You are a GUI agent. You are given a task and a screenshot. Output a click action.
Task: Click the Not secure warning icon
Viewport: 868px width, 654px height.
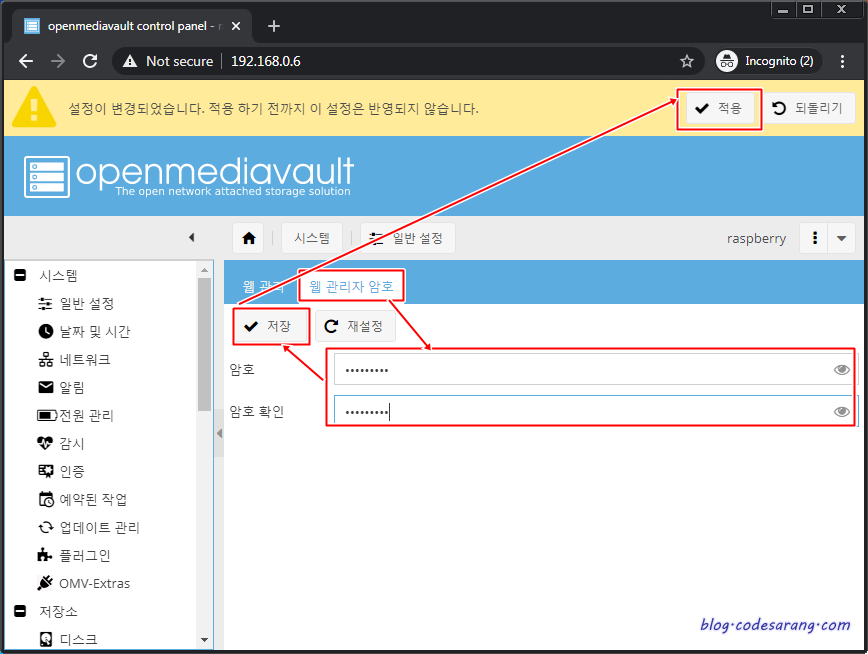coord(130,61)
